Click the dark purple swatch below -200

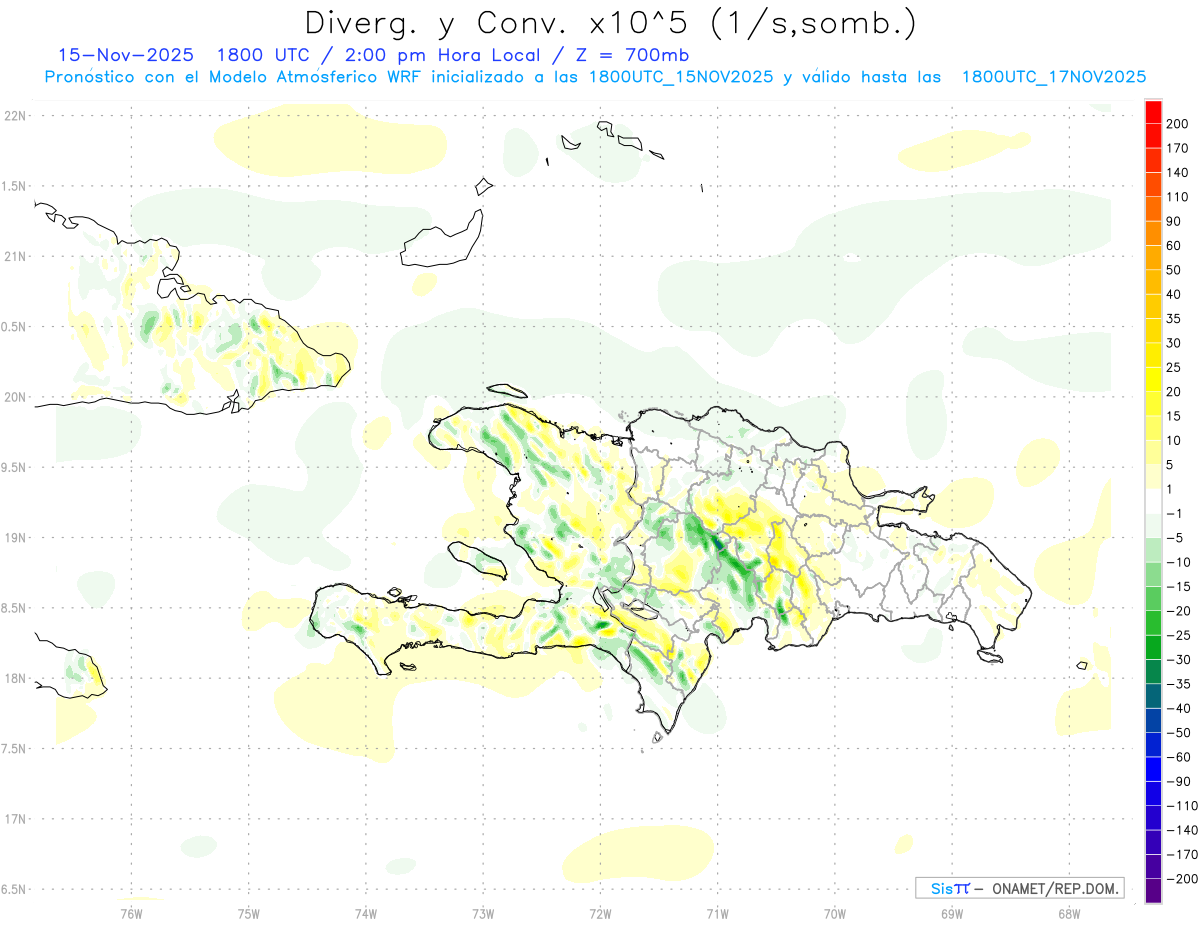coord(1154,890)
